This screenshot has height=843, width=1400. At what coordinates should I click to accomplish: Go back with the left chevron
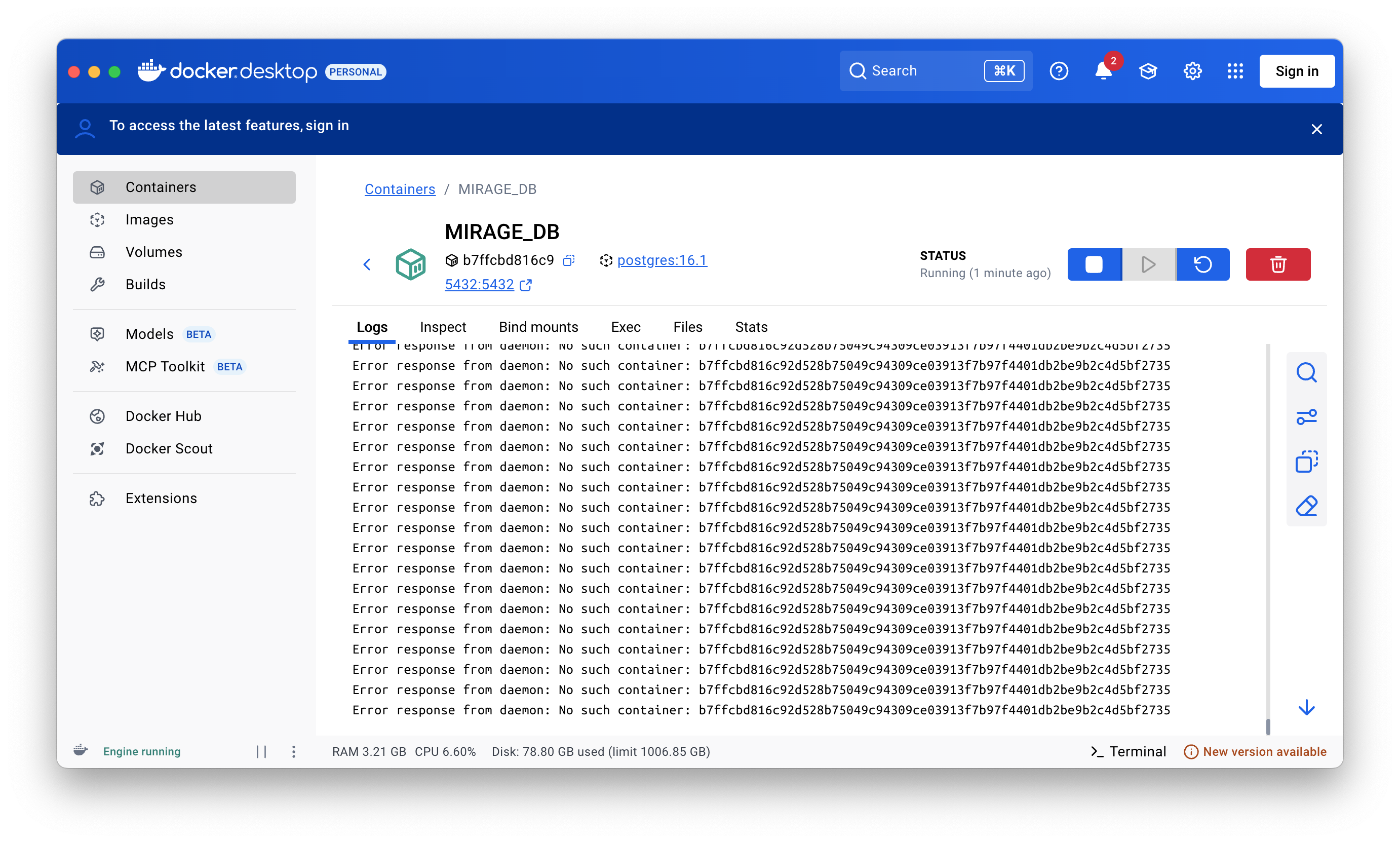367,264
